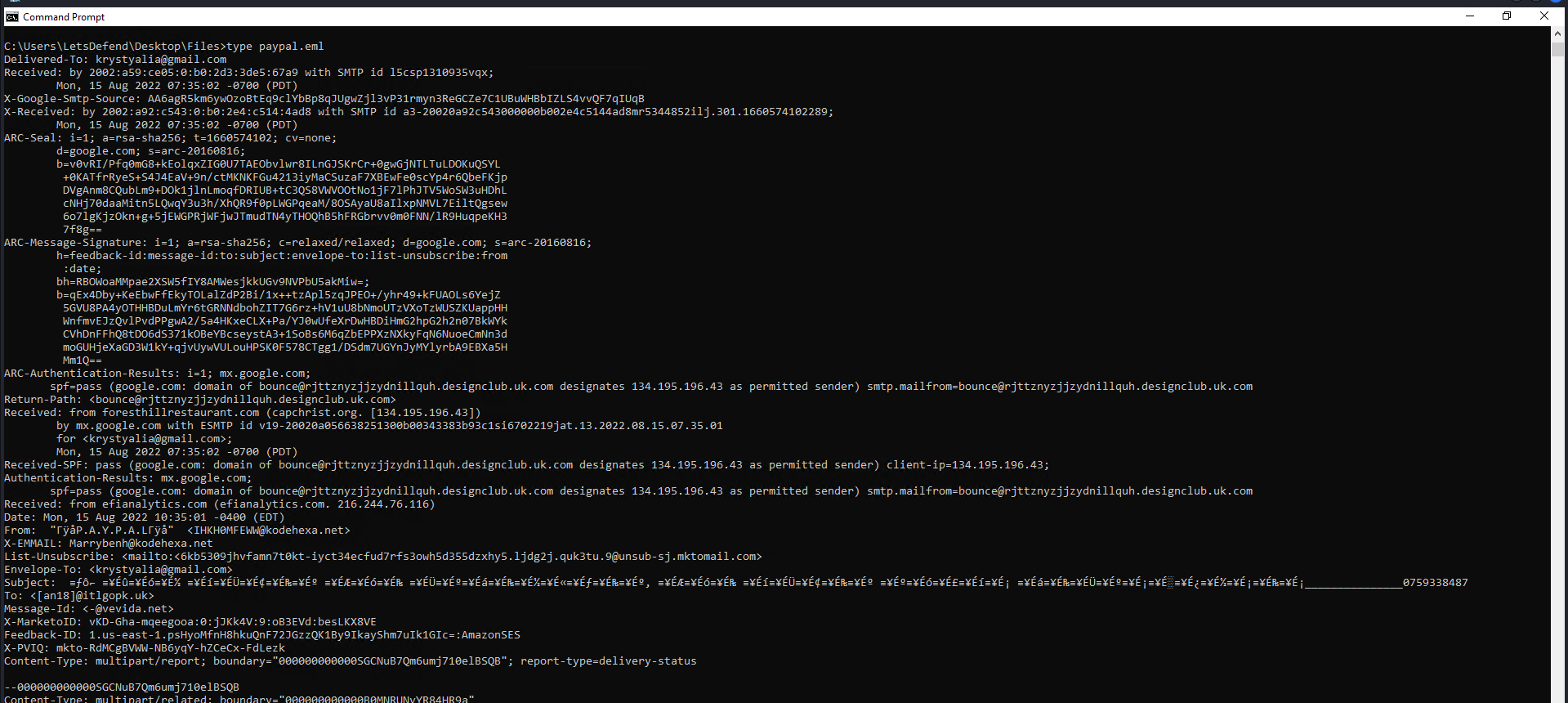Minimize the Command Prompt window
The width and height of the screenshot is (1568, 703).
tap(1470, 16)
